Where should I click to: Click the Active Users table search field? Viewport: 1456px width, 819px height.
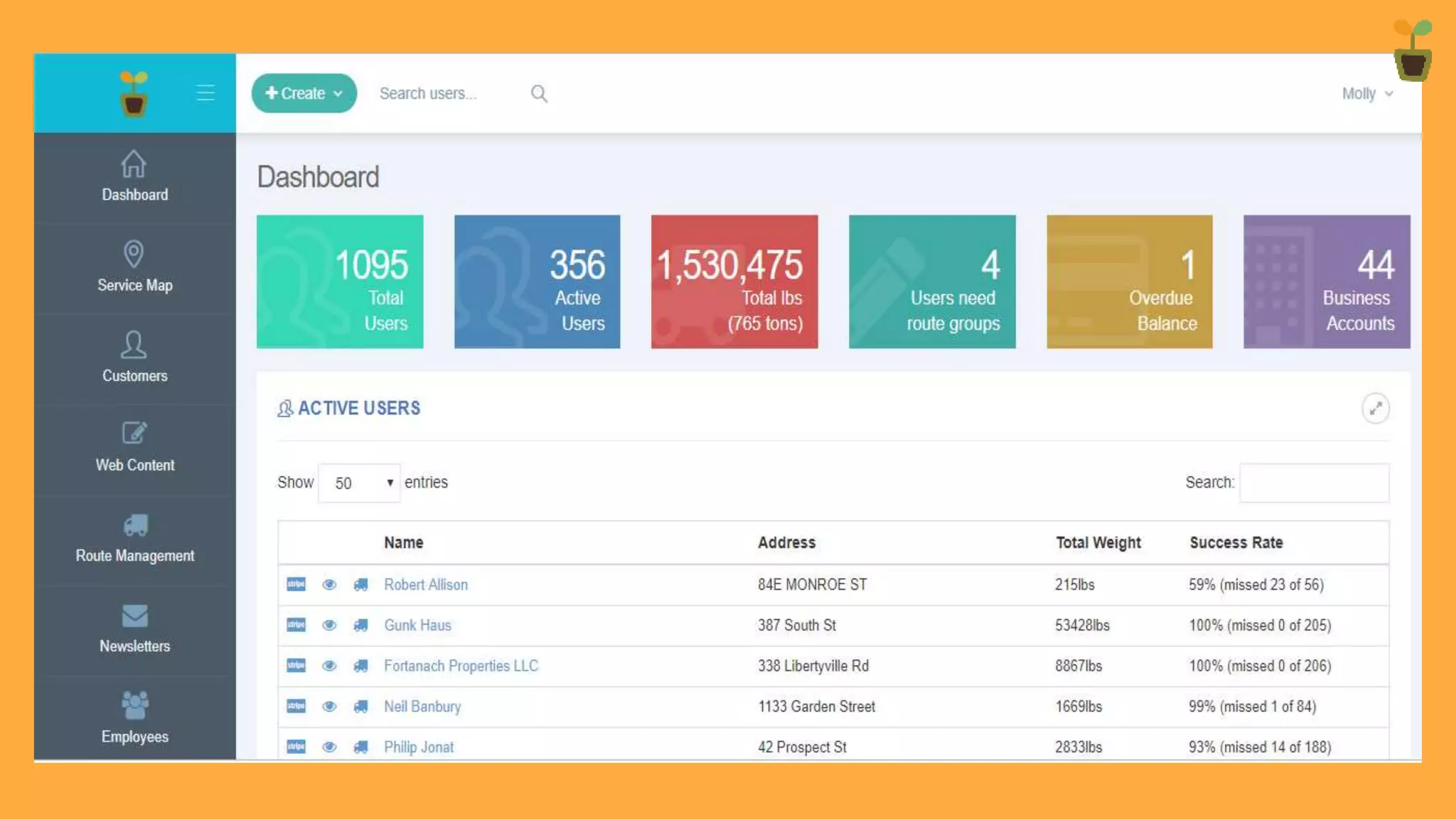pyautogui.click(x=1314, y=483)
